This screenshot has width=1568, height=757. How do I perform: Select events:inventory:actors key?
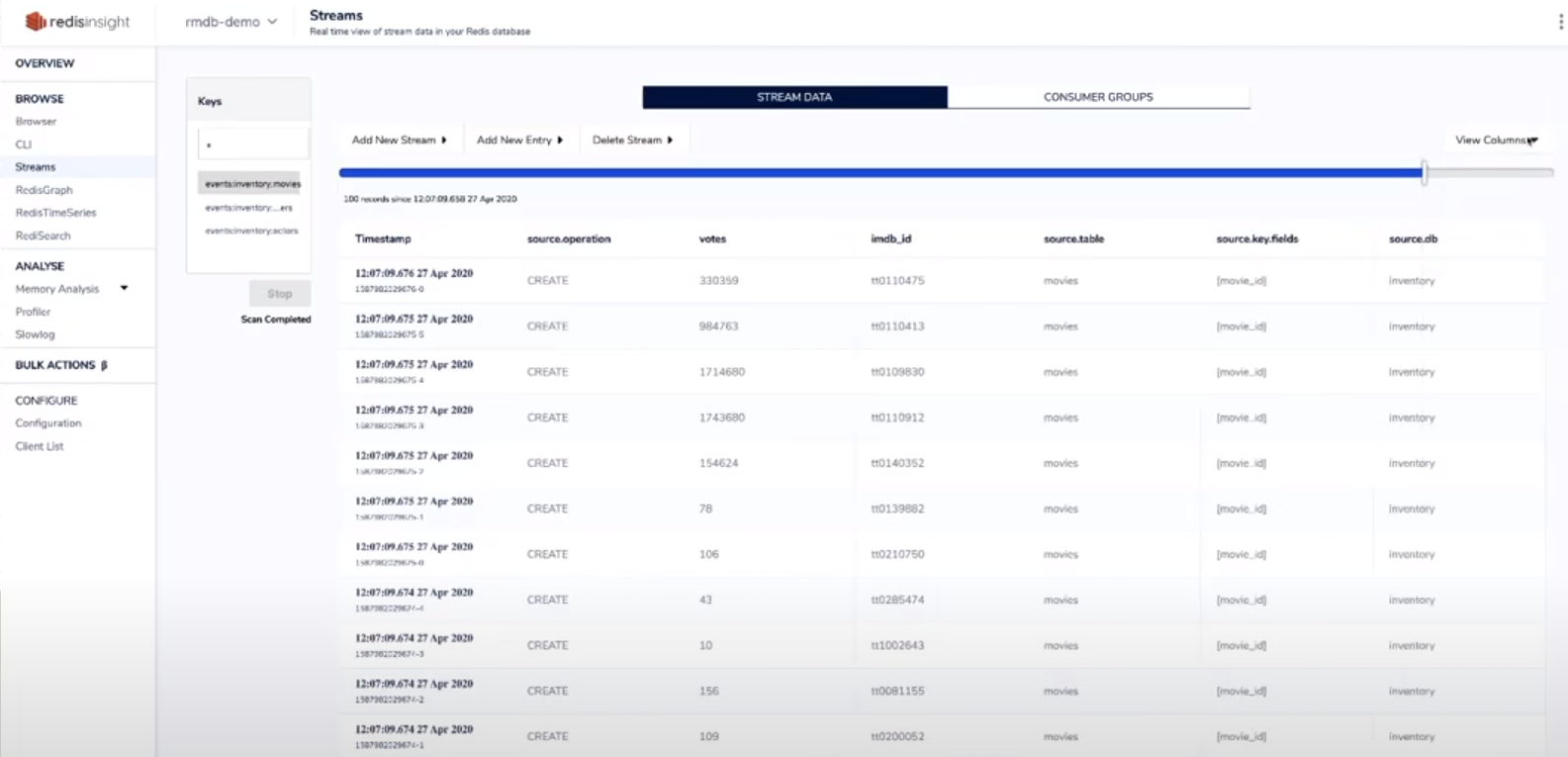[251, 231]
